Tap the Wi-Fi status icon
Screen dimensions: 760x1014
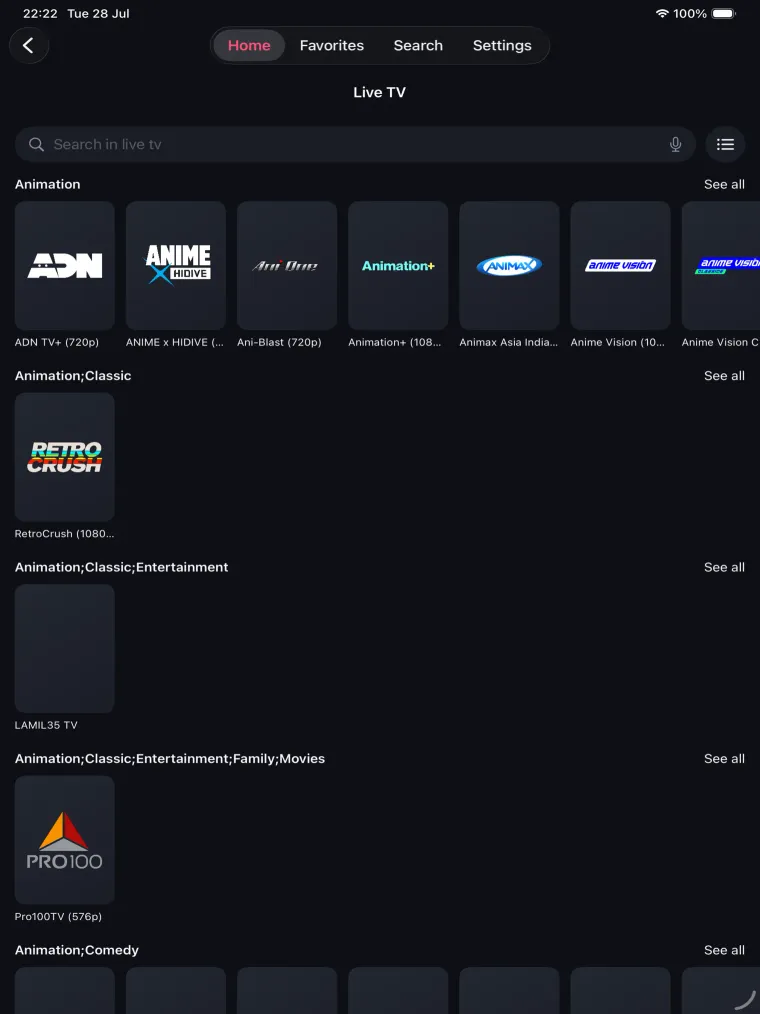coord(662,14)
